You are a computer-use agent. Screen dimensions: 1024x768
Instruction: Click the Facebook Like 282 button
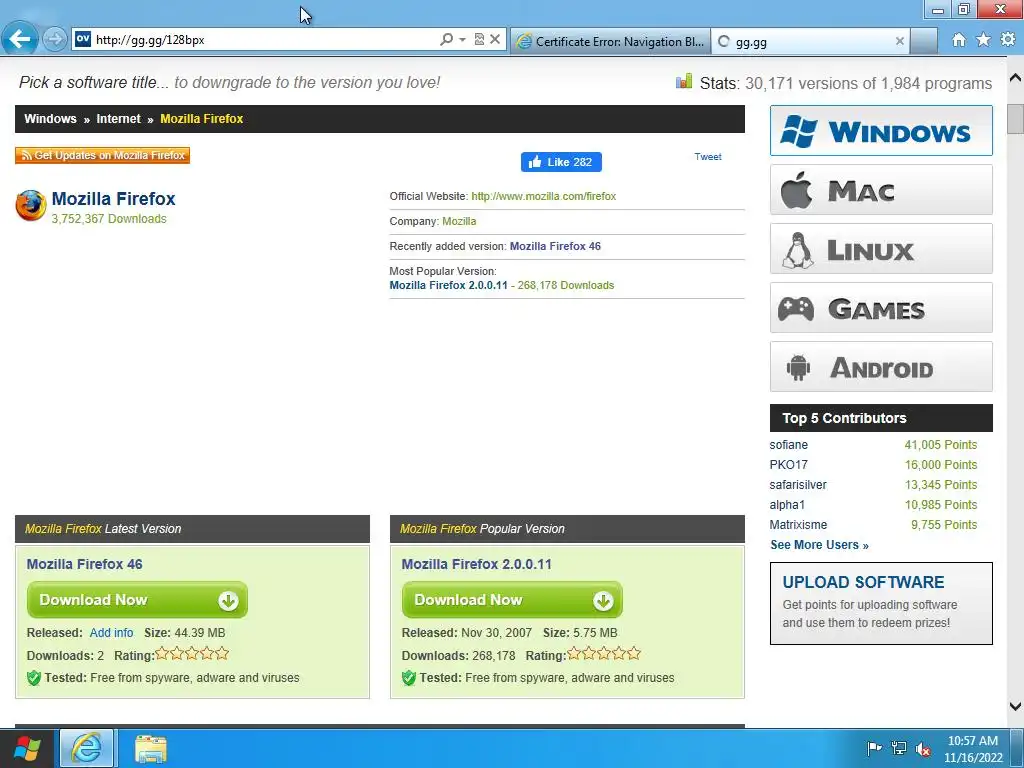pos(561,162)
